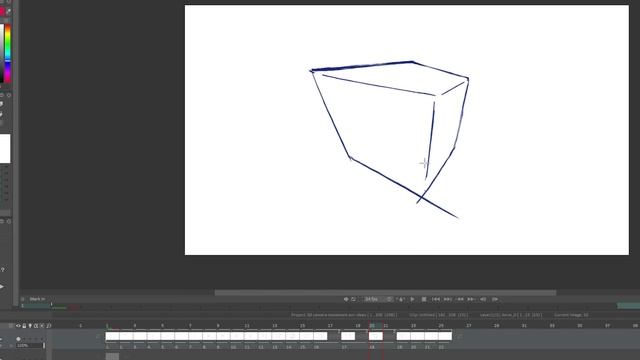The height and width of the screenshot is (360, 640).
Task: Click frame number 27 on the timeline ruler
Action: coord(469,326)
